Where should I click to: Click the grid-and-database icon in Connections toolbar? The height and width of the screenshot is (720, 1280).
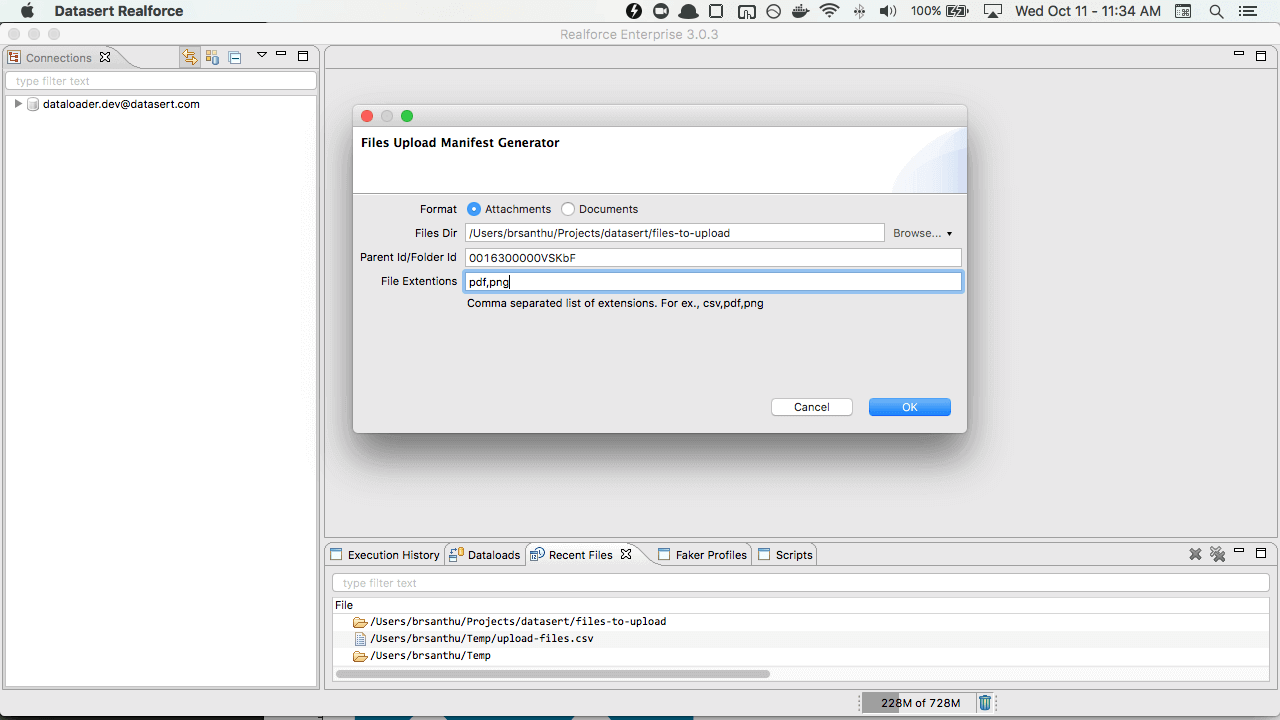tap(212, 57)
